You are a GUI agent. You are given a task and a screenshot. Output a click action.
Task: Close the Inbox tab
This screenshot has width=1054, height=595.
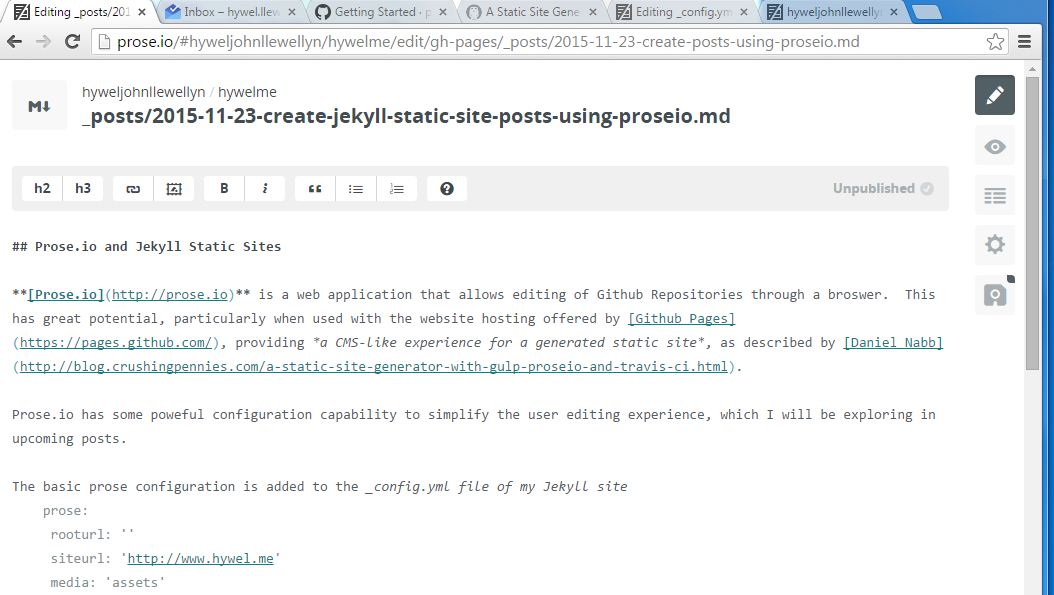(x=292, y=12)
